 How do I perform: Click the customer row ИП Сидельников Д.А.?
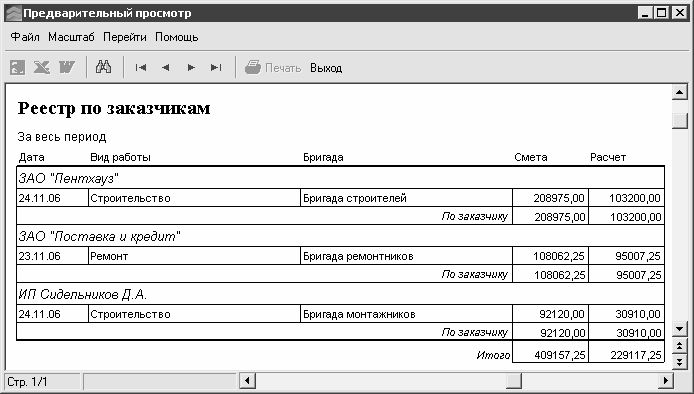(x=340, y=294)
